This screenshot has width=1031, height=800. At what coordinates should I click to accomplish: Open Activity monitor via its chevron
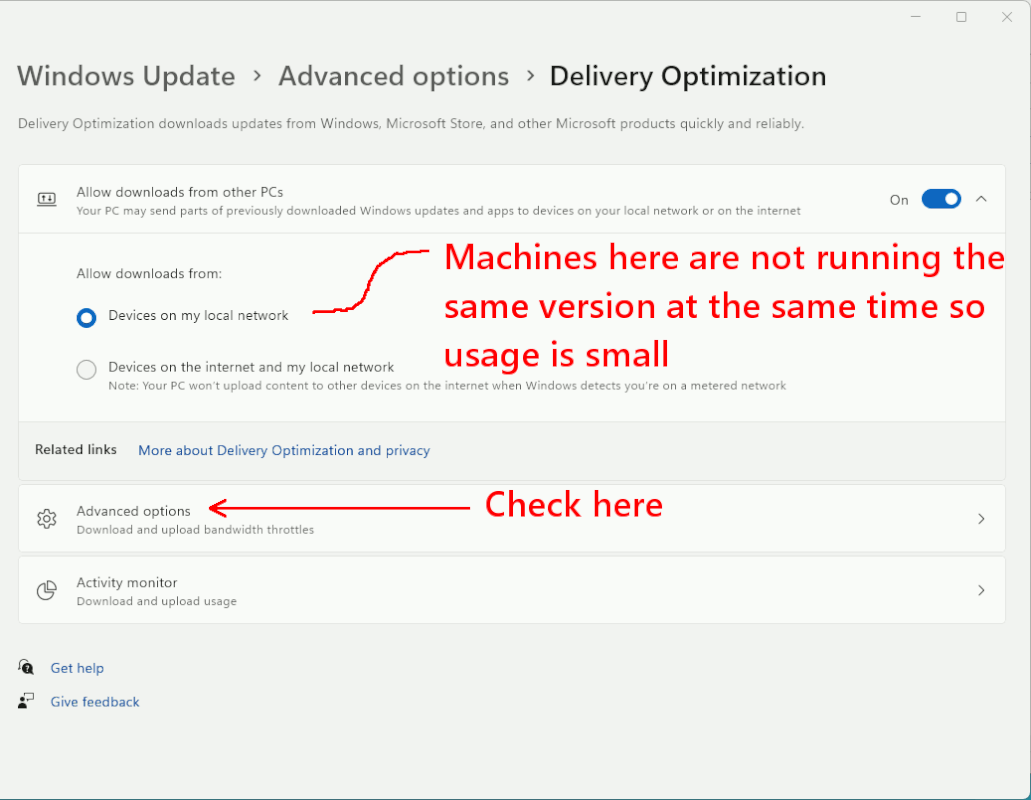981,590
